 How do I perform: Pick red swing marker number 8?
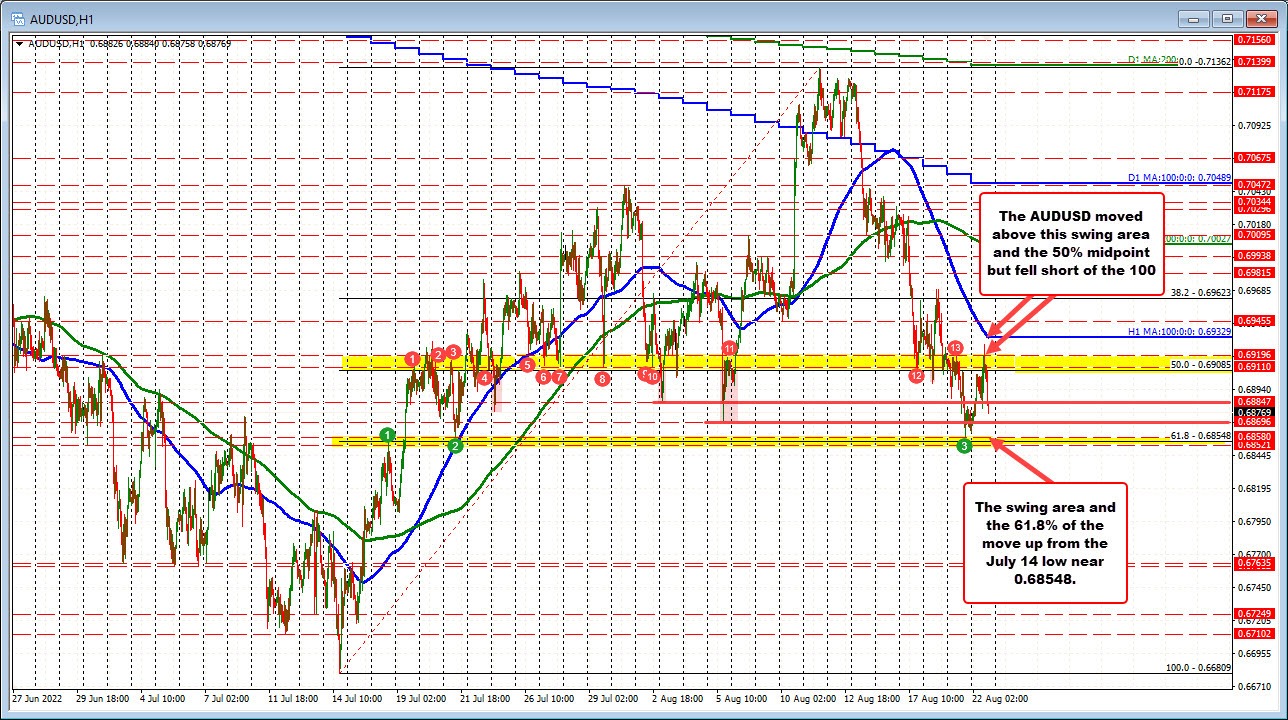coord(602,378)
